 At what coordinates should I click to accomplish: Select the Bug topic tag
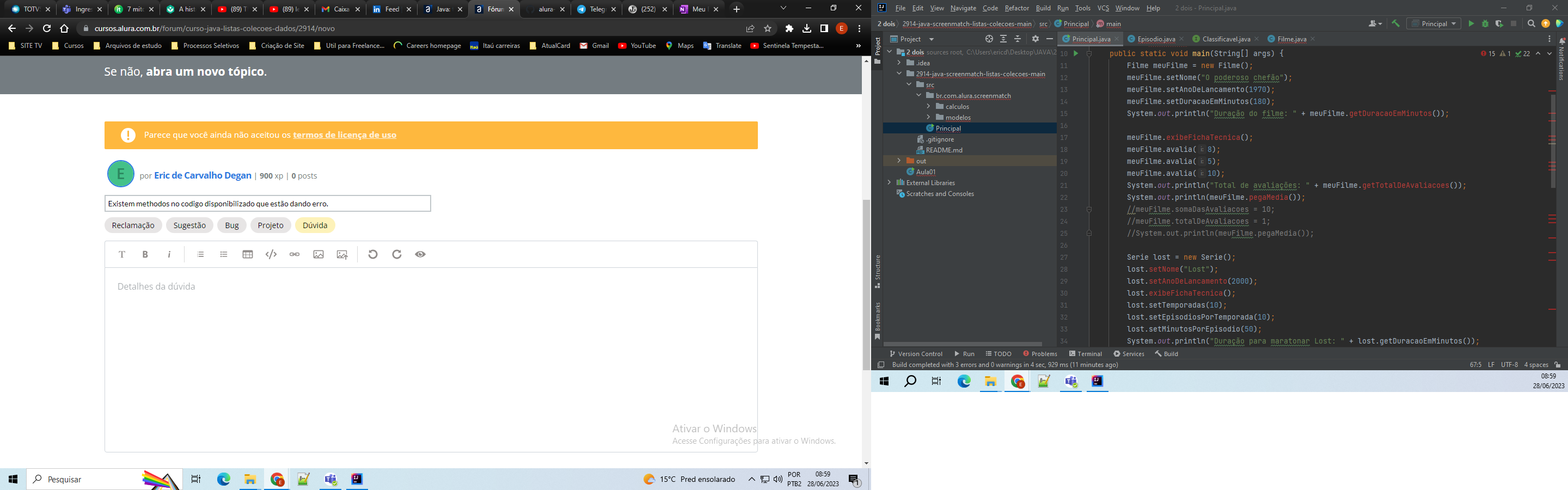coord(232,225)
